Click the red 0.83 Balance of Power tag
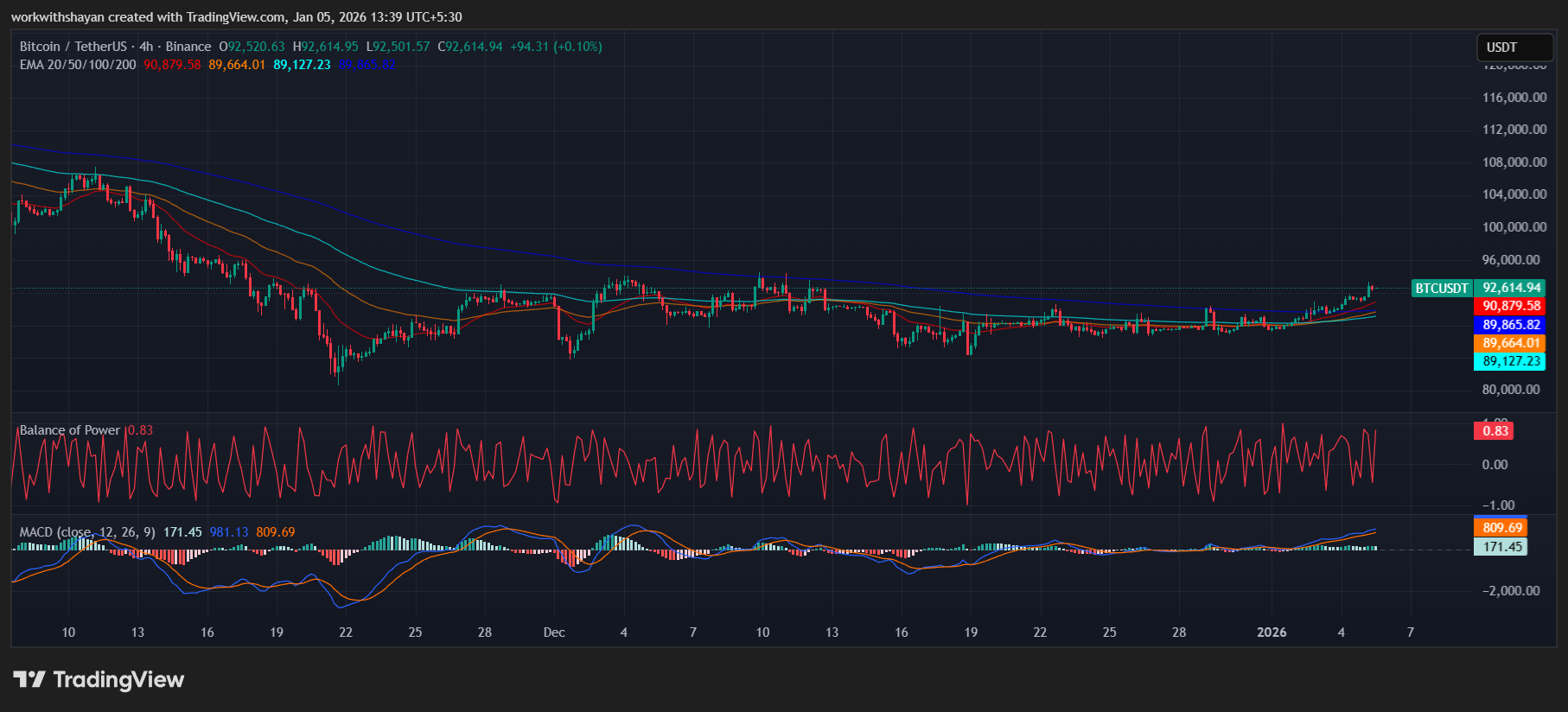Viewport: 1568px width, 712px height. [x=1495, y=431]
